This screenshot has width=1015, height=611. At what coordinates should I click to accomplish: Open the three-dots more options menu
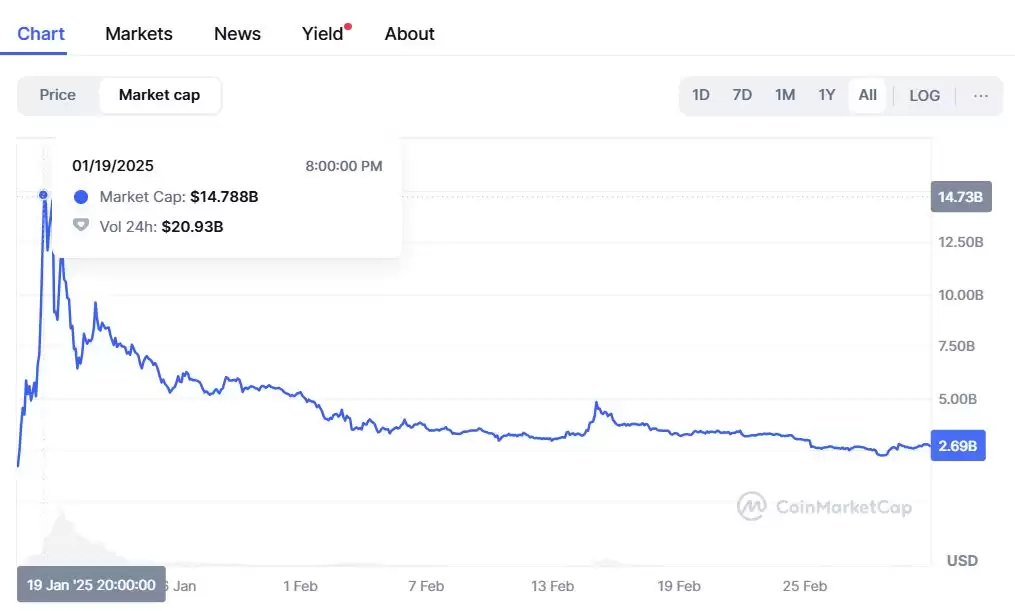(x=981, y=96)
